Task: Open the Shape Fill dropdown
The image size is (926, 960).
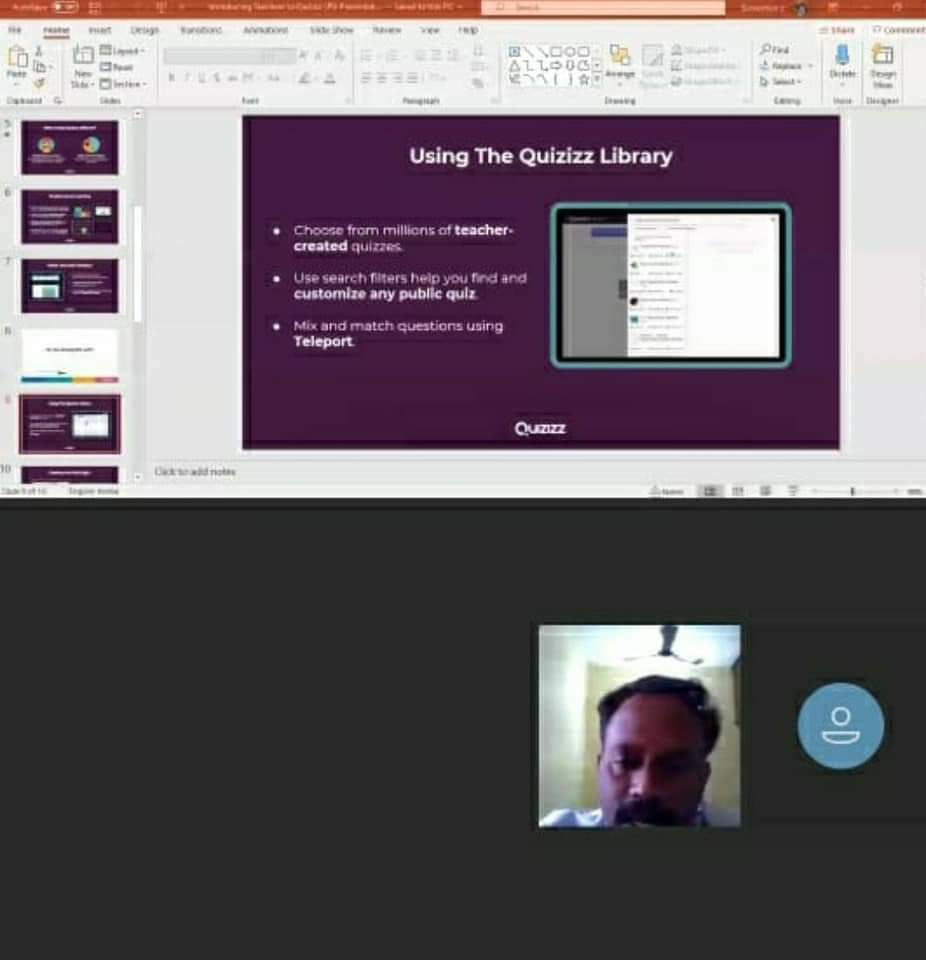Action: coord(699,50)
